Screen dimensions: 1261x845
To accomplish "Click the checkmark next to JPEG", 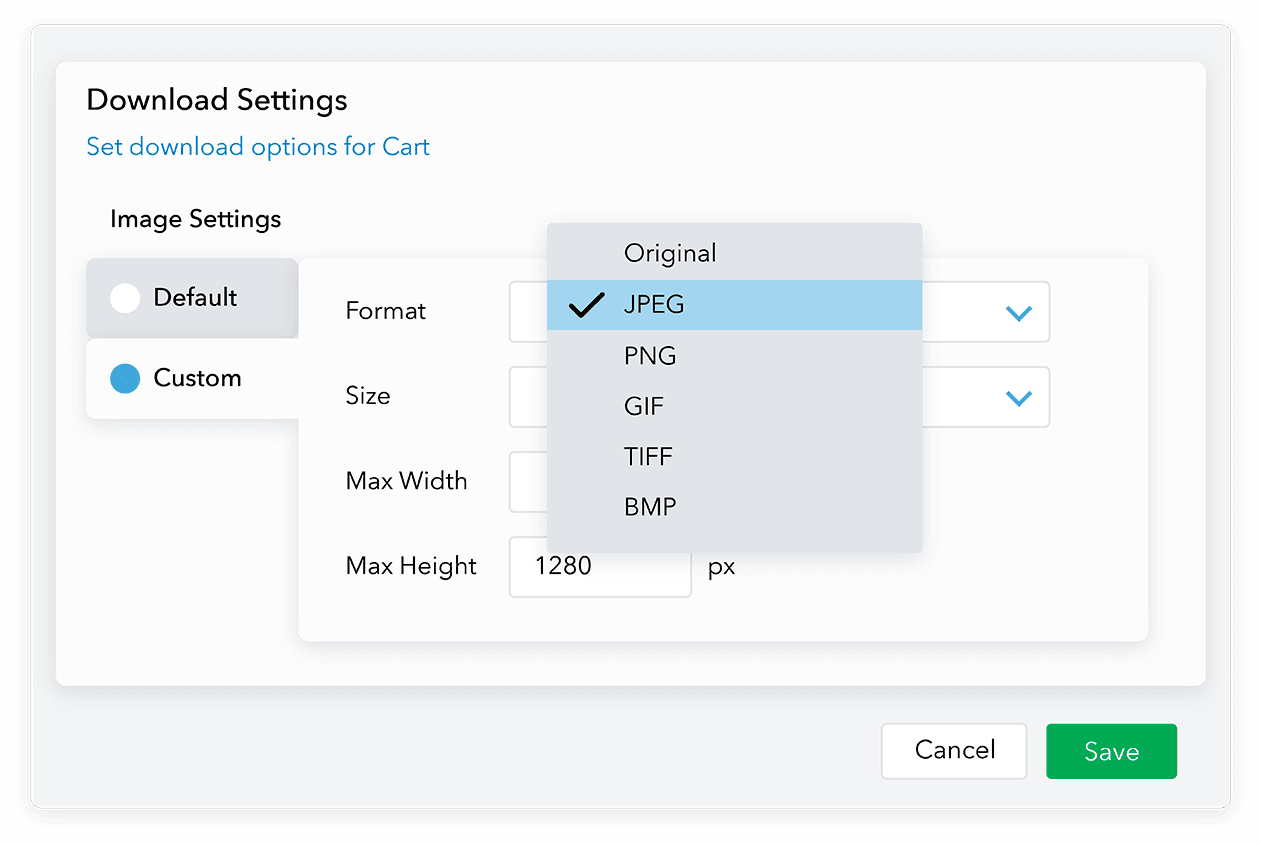I will (x=588, y=305).
